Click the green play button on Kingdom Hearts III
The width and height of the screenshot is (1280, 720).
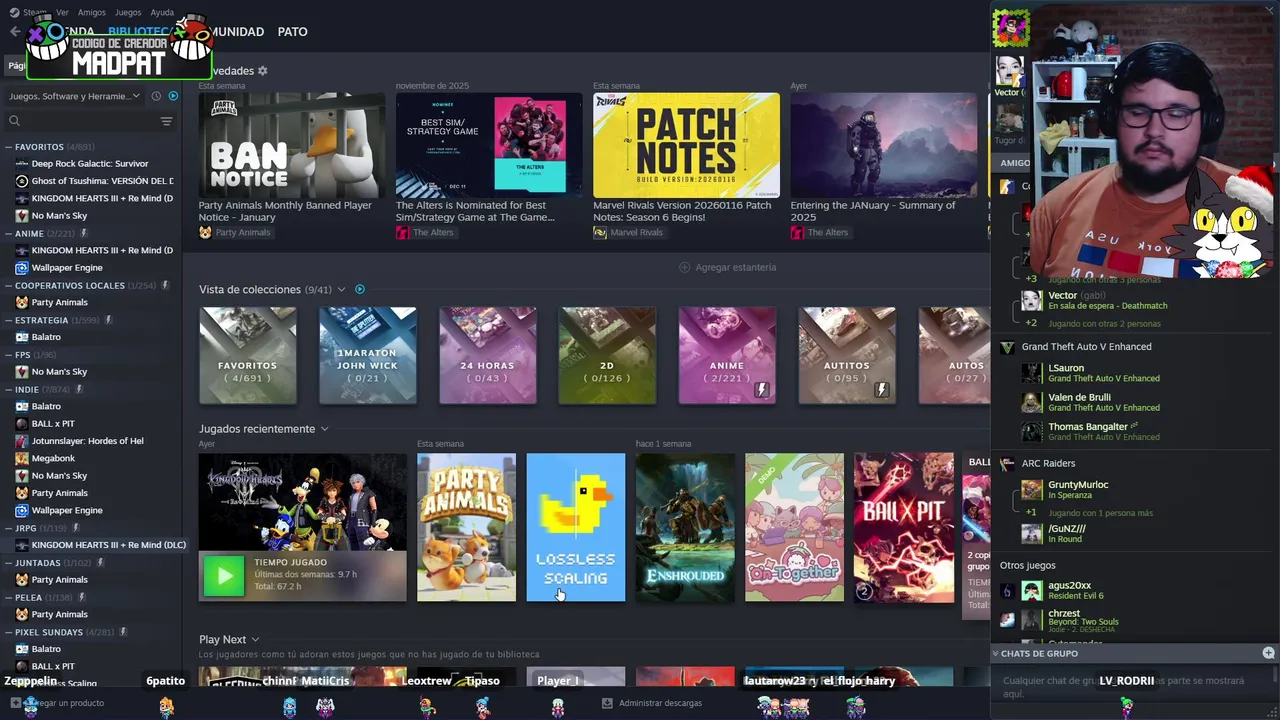click(224, 575)
